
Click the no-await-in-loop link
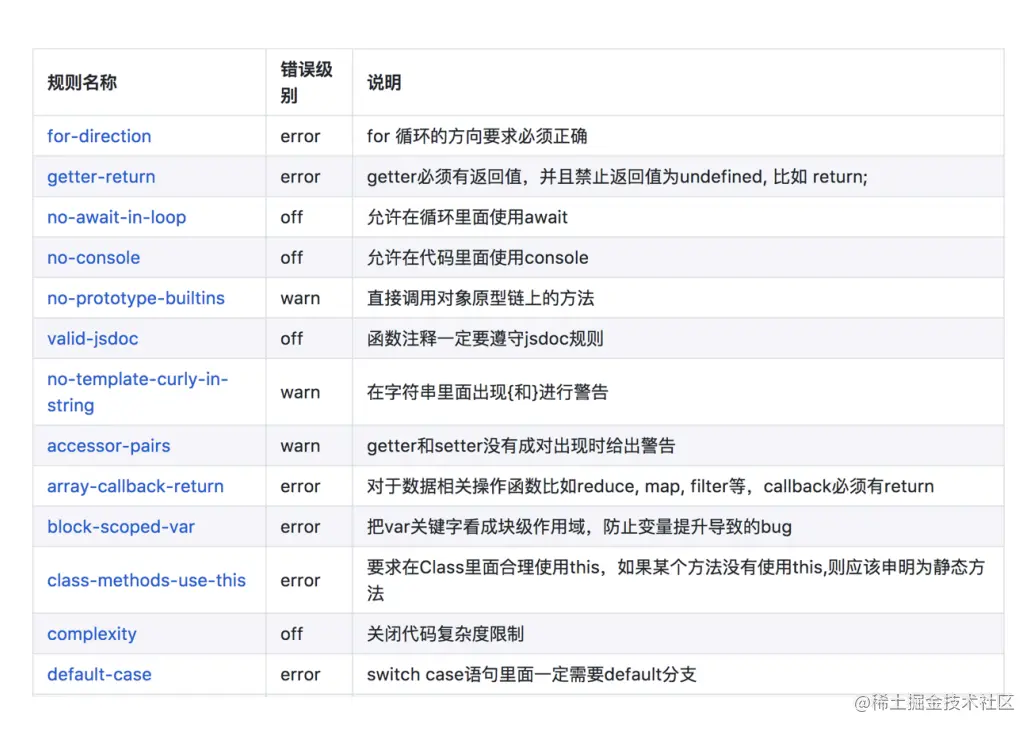(x=116, y=217)
